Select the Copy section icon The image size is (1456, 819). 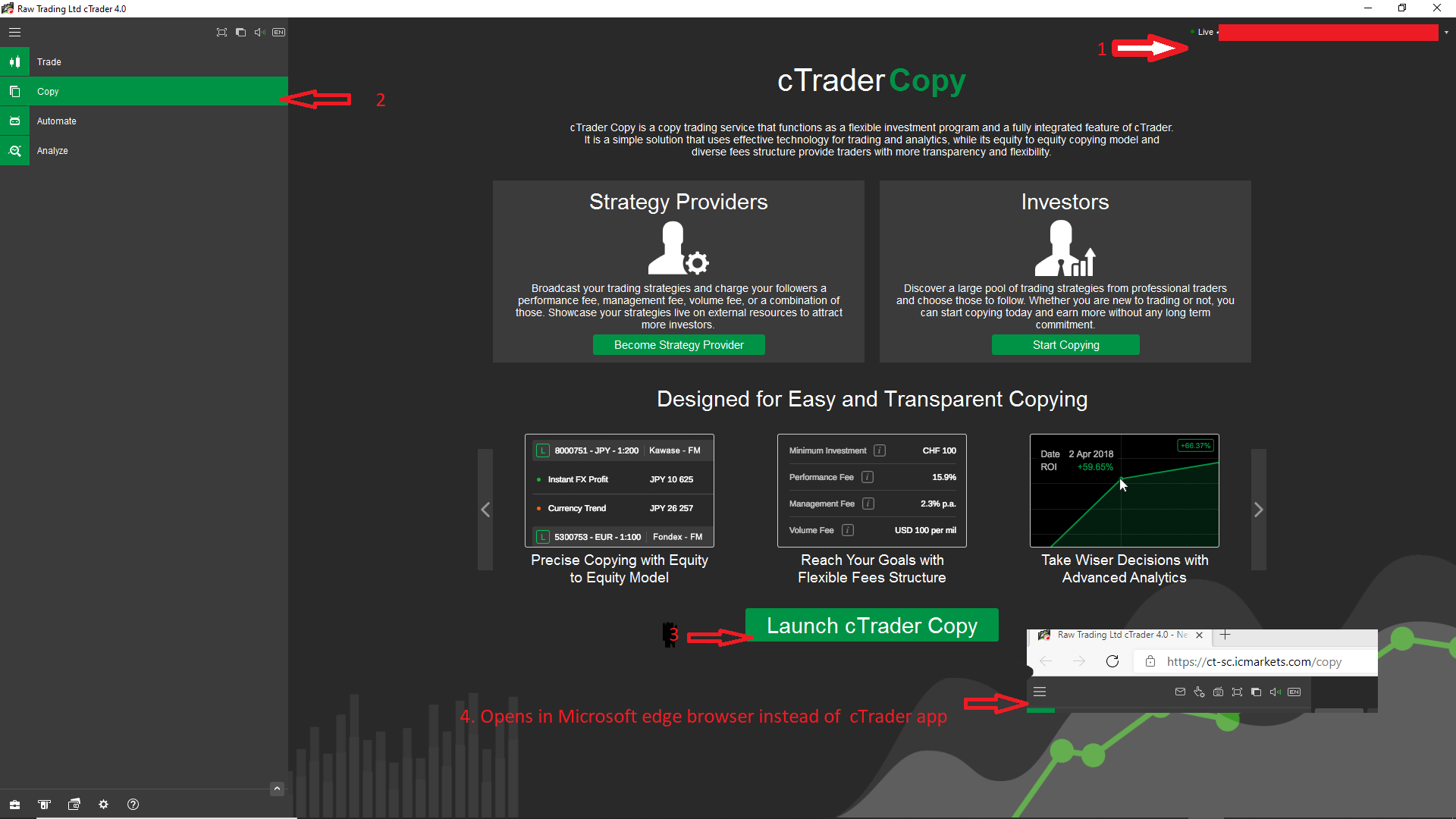tap(14, 91)
